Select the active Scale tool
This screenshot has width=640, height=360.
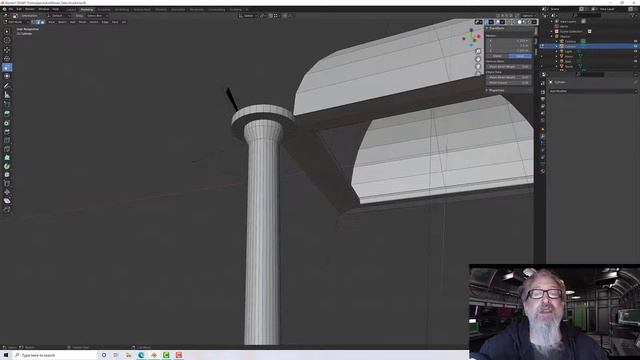click(7, 67)
